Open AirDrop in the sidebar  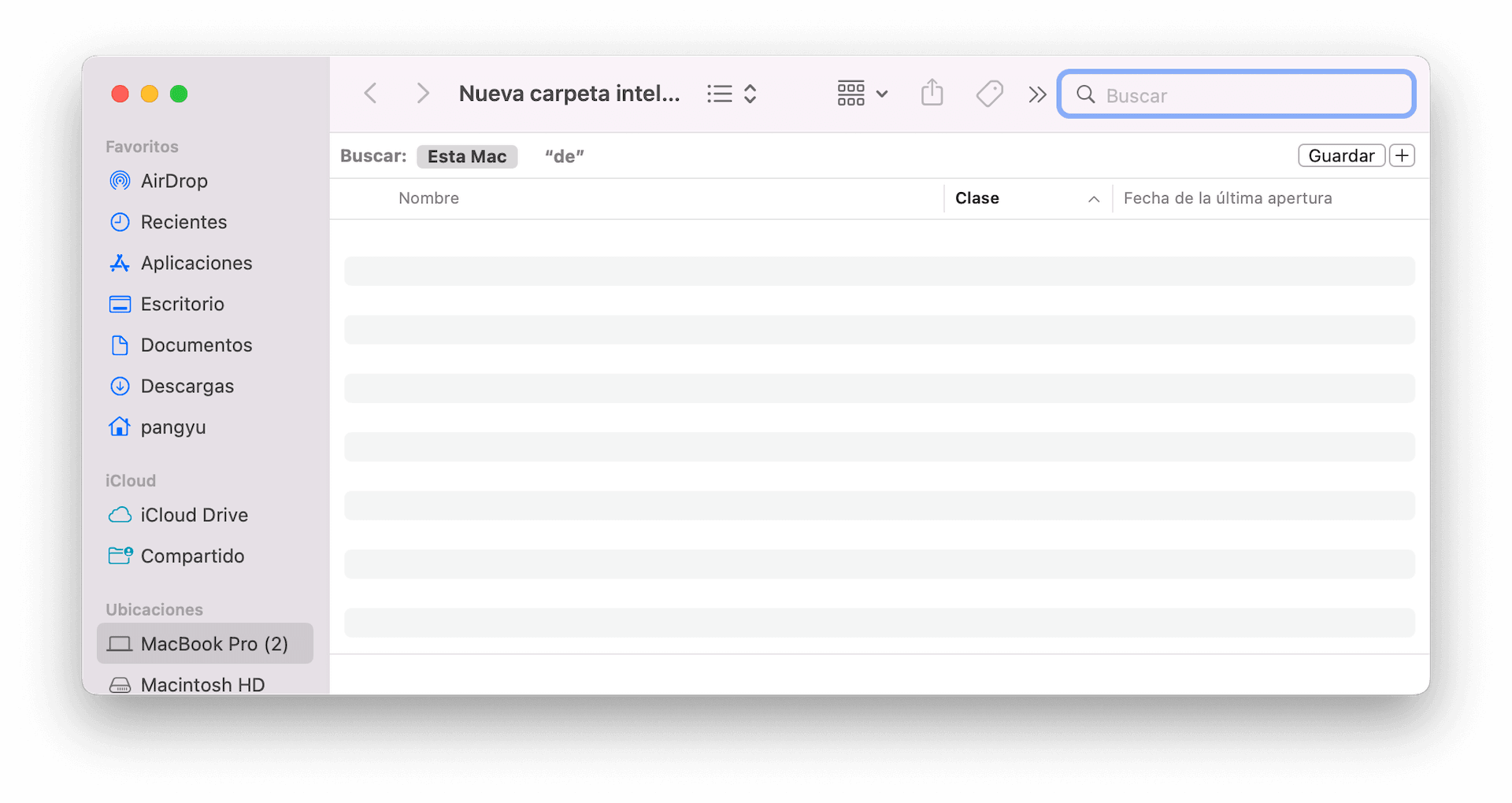click(205, 181)
